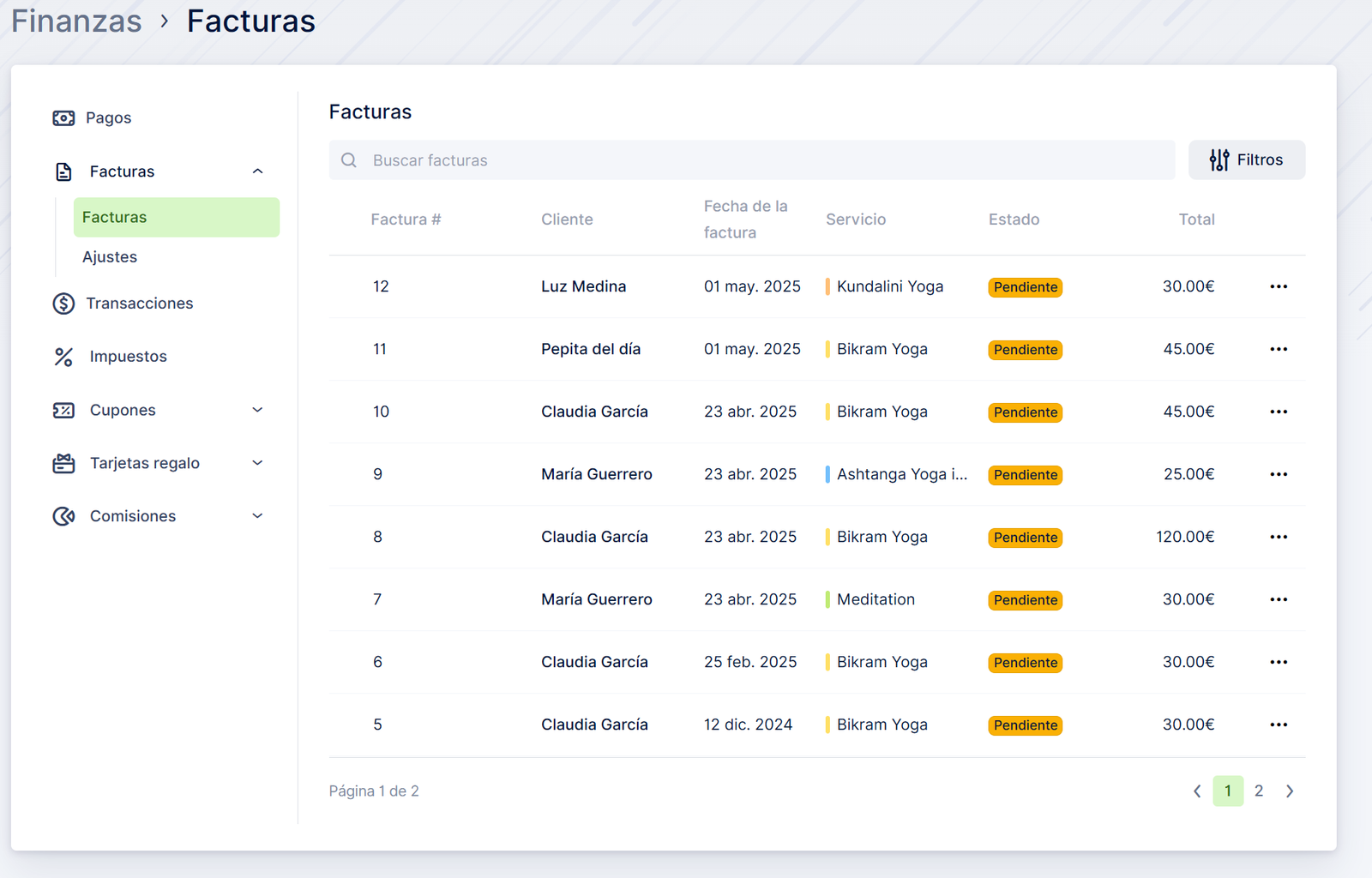1372x878 pixels.
Task: Click the Pagos cash icon in sidebar
Action: click(x=63, y=118)
